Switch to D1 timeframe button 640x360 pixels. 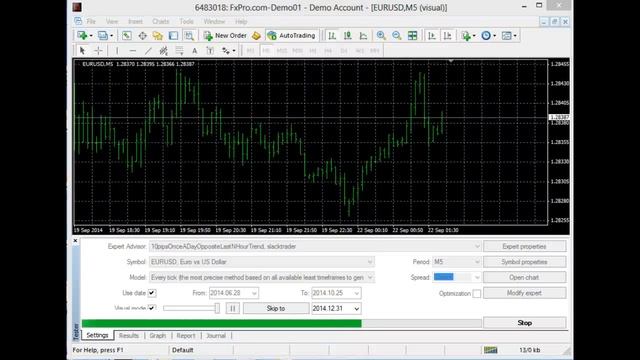coord(344,51)
